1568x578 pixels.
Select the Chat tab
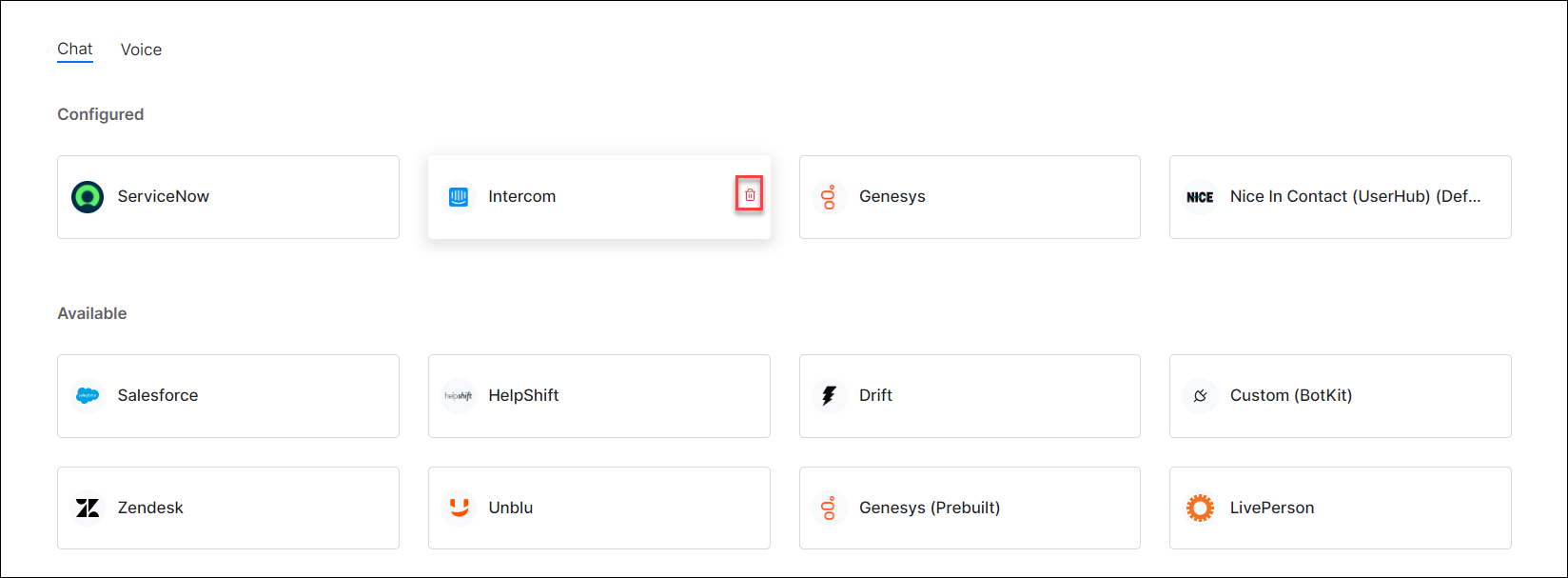click(x=75, y=49)
